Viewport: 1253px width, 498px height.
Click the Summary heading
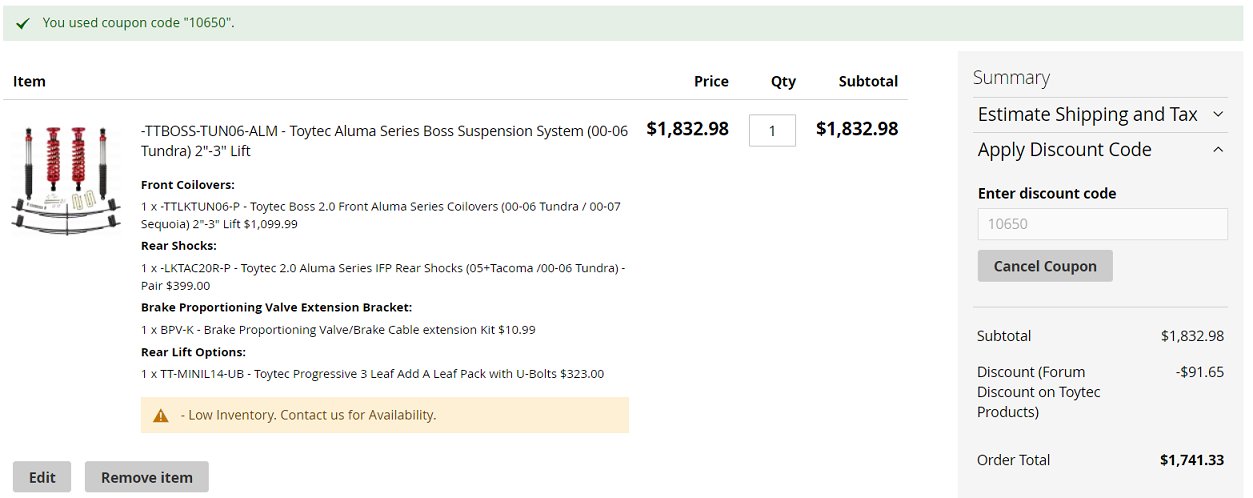1011,77
